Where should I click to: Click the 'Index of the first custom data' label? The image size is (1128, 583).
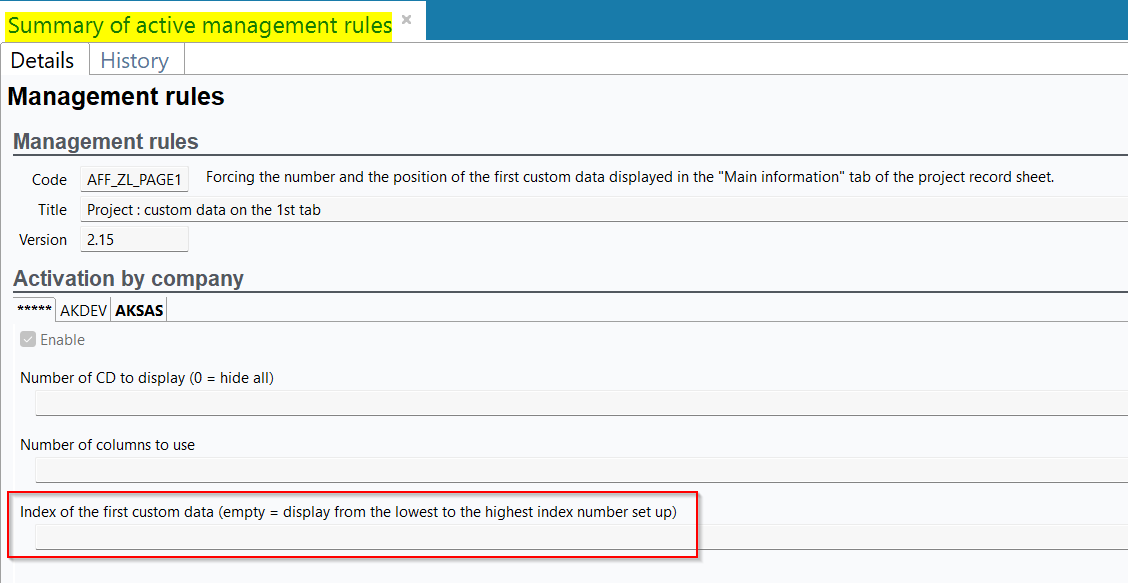(x=348, y=512)
